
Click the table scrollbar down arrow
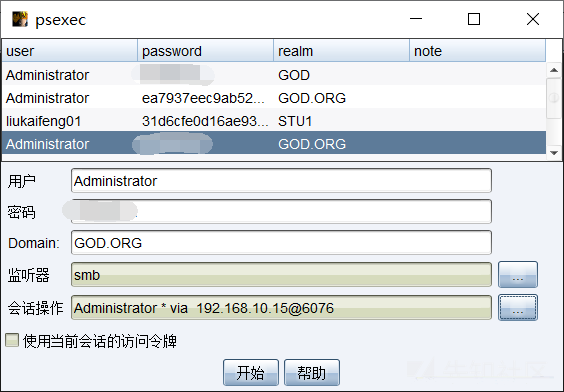click(554, 153)
